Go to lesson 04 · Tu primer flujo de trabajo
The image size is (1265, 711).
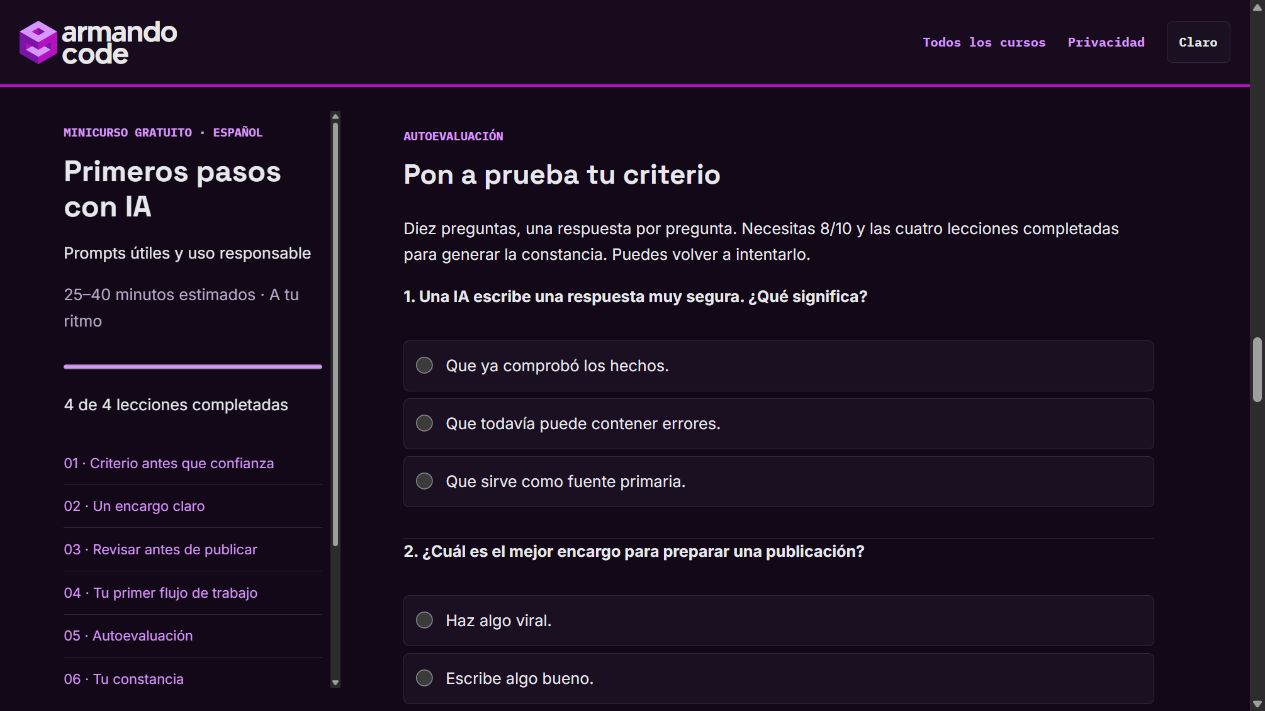(161, 592)
